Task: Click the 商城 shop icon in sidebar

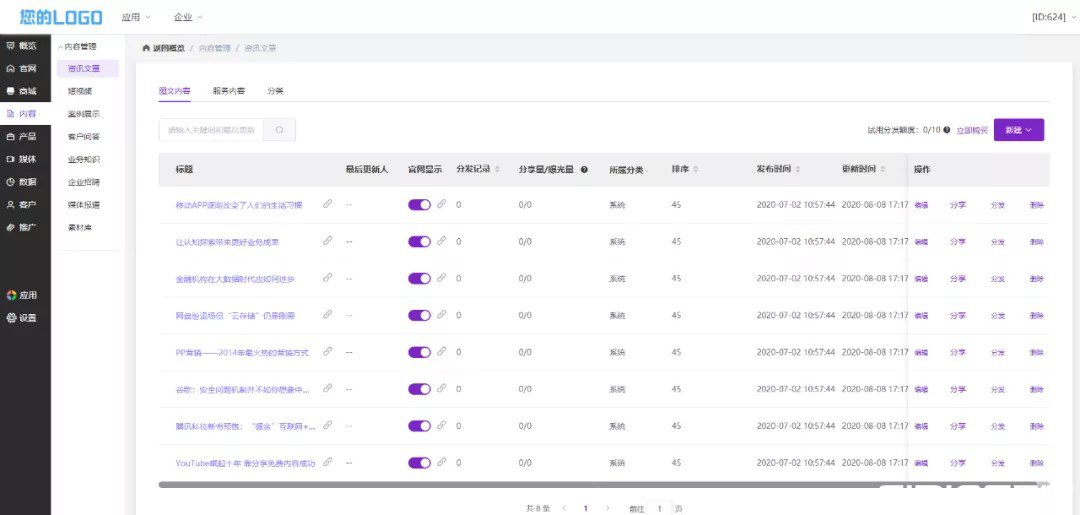Action: [x=10, y=91]
